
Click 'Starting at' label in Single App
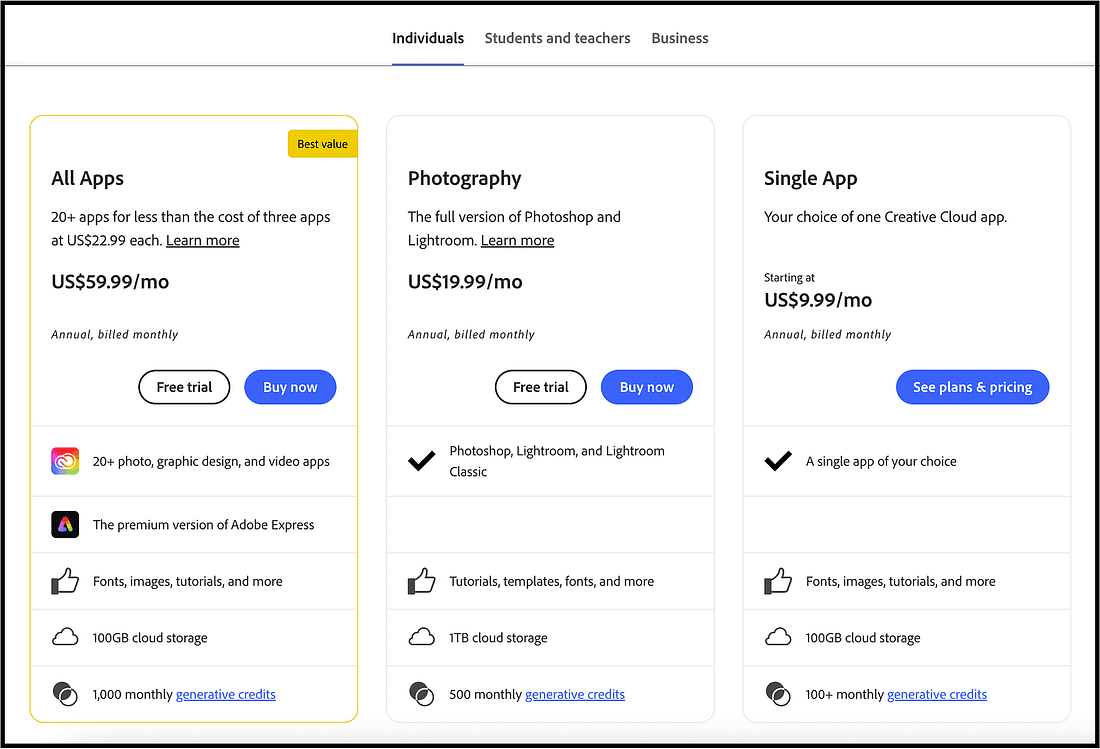click(x=789, y=278)
